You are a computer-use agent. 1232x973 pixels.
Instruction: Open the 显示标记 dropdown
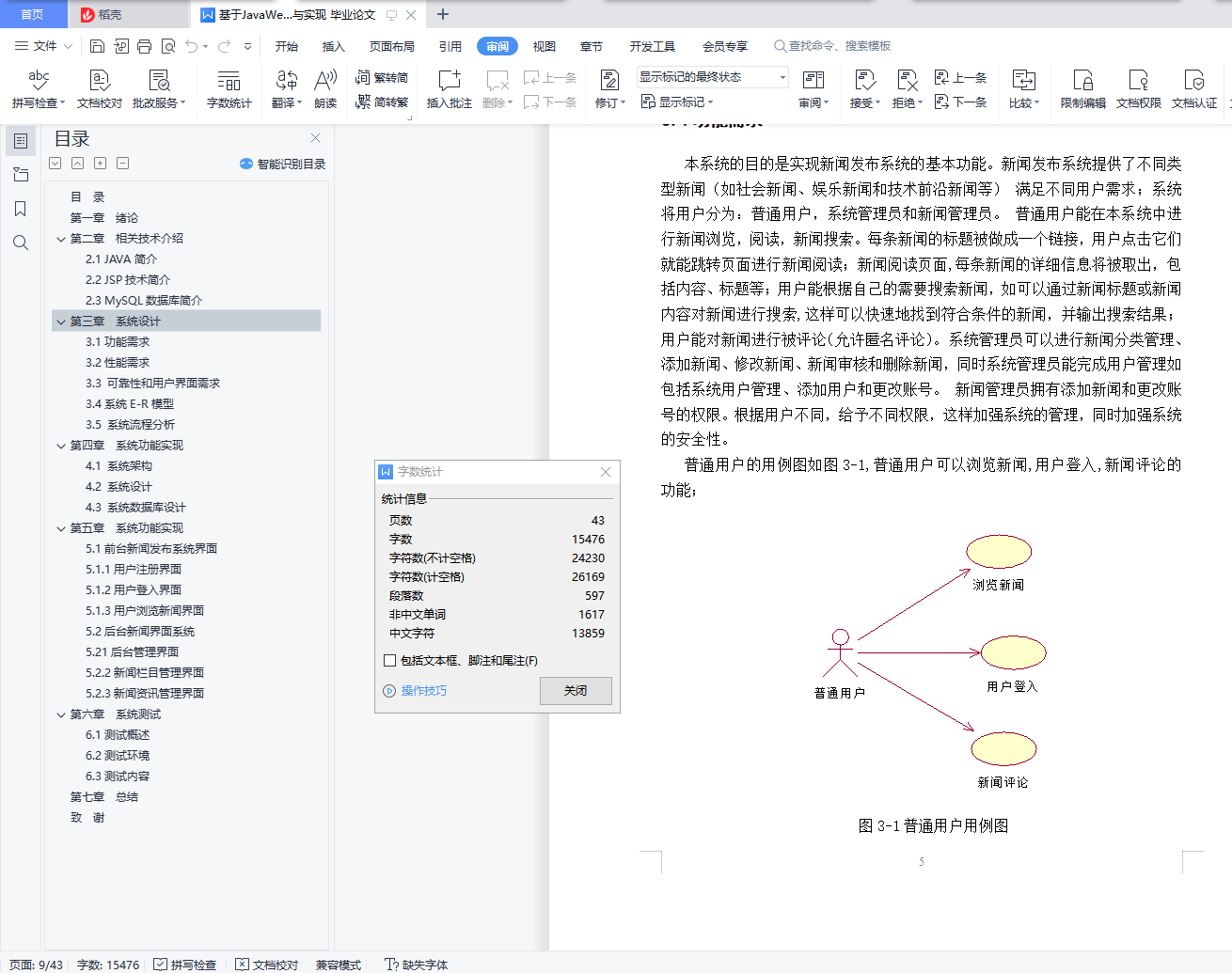pos(677,102)
